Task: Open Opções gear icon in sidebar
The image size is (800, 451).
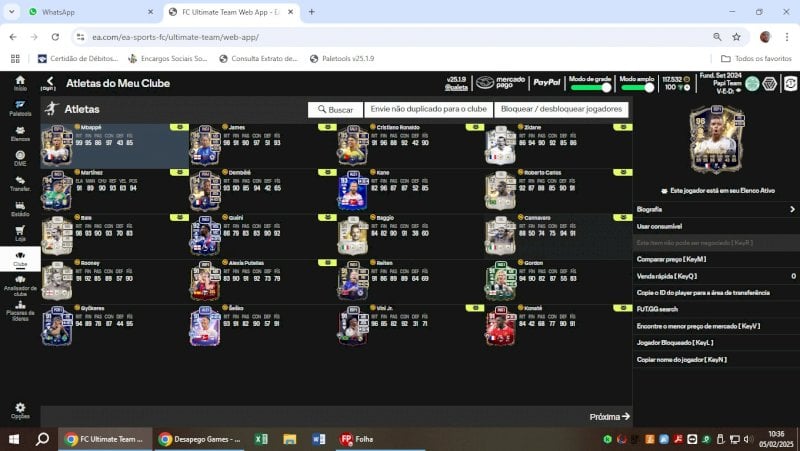Action: click(x=20, y=410)
